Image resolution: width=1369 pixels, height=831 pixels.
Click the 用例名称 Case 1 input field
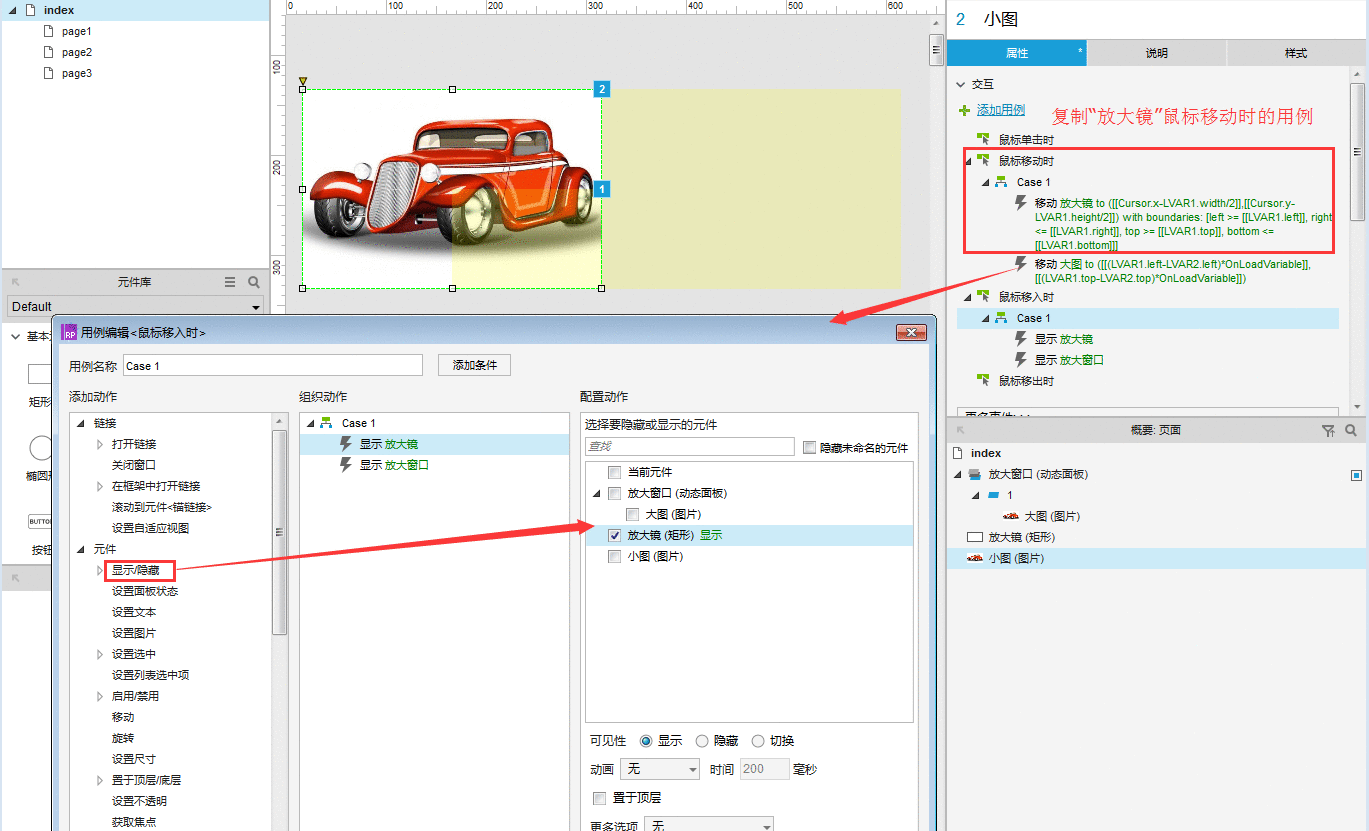pos(273,366)
